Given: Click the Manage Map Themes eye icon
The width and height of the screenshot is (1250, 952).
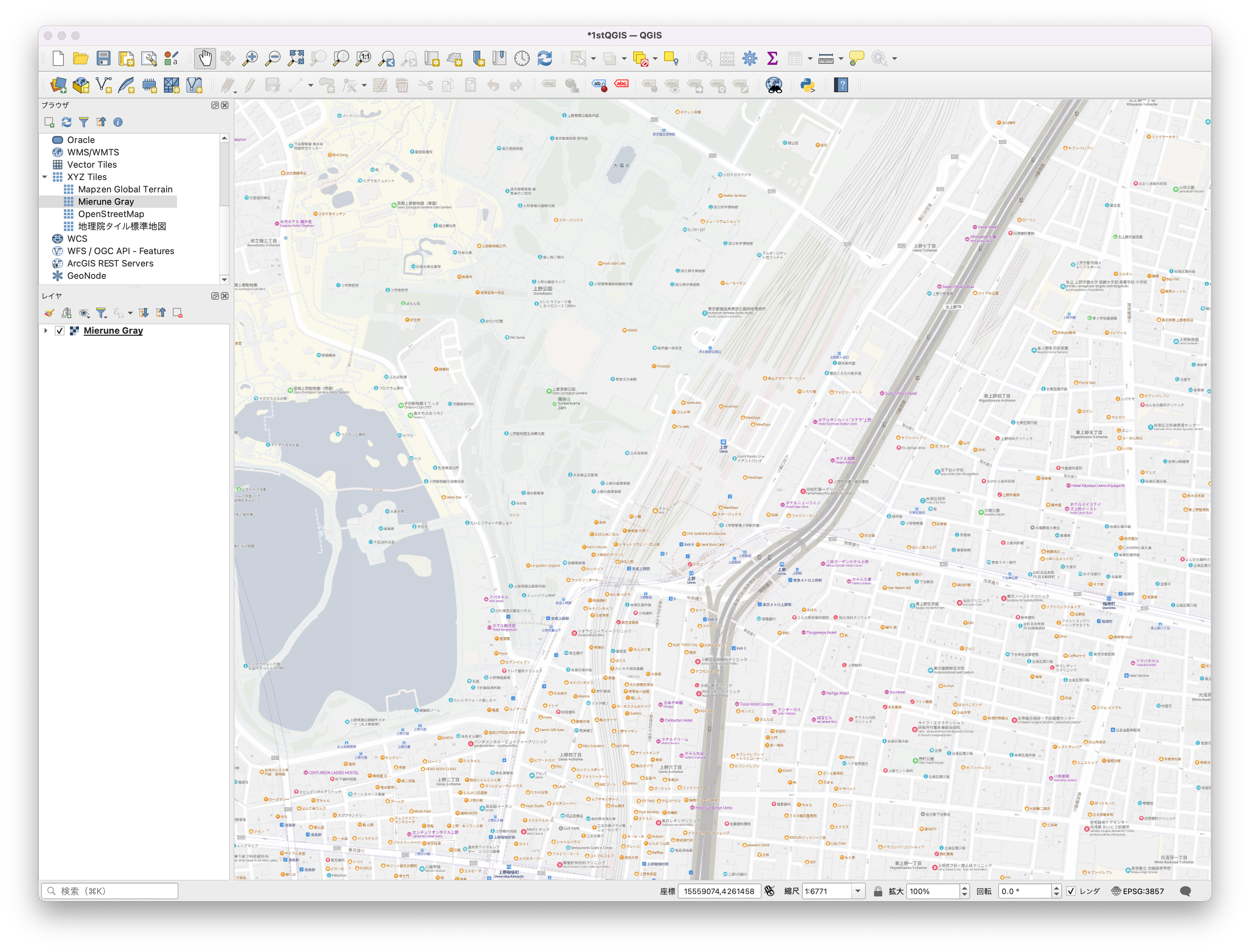Looking at the screenshot, I should 84,313.
